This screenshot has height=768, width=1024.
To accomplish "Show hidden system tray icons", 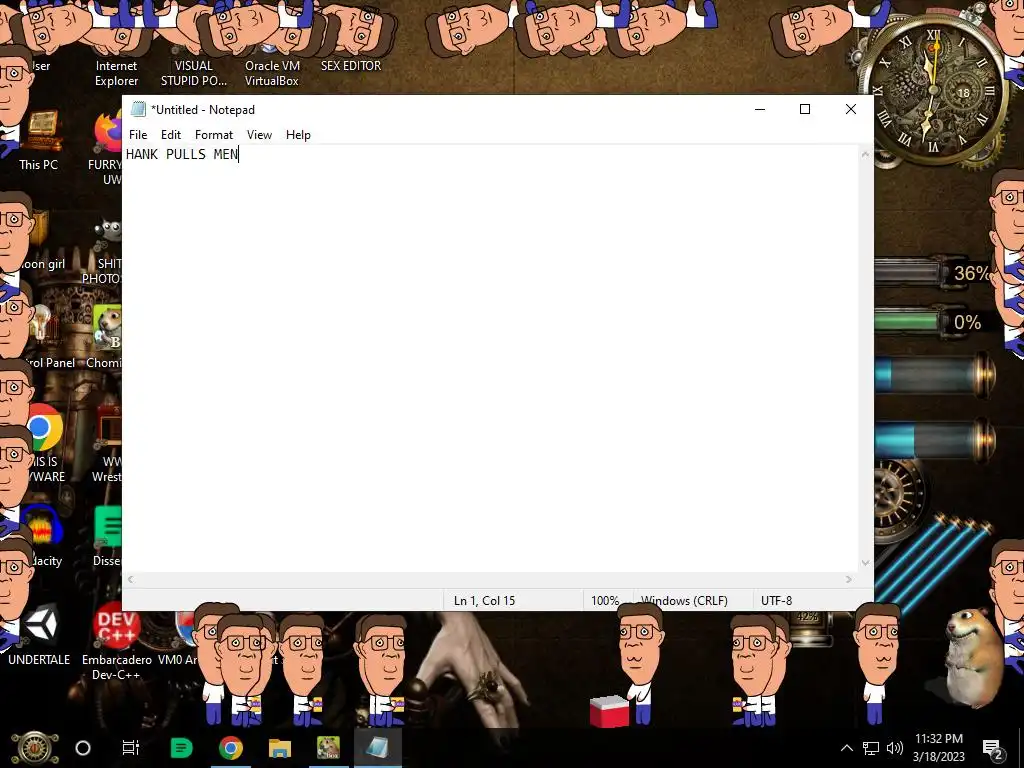I will click(846, 748).
